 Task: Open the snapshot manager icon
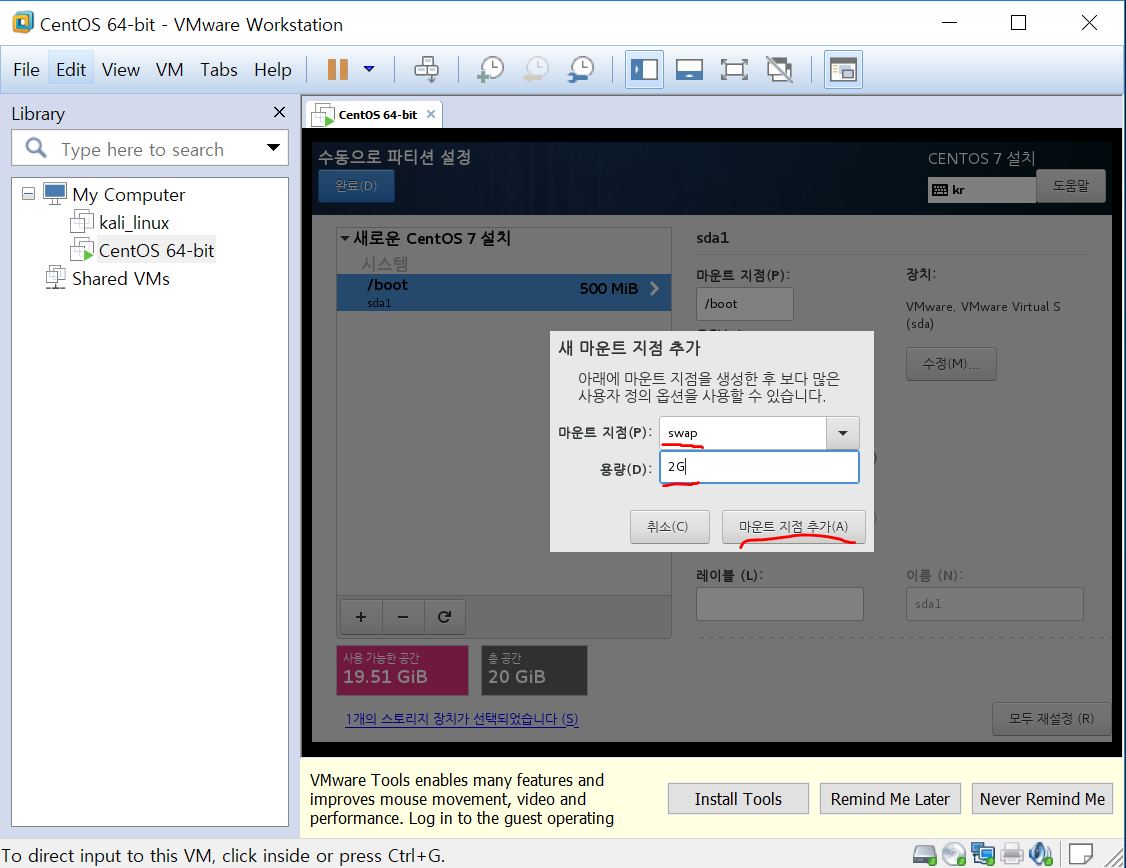tap(580, 70)
